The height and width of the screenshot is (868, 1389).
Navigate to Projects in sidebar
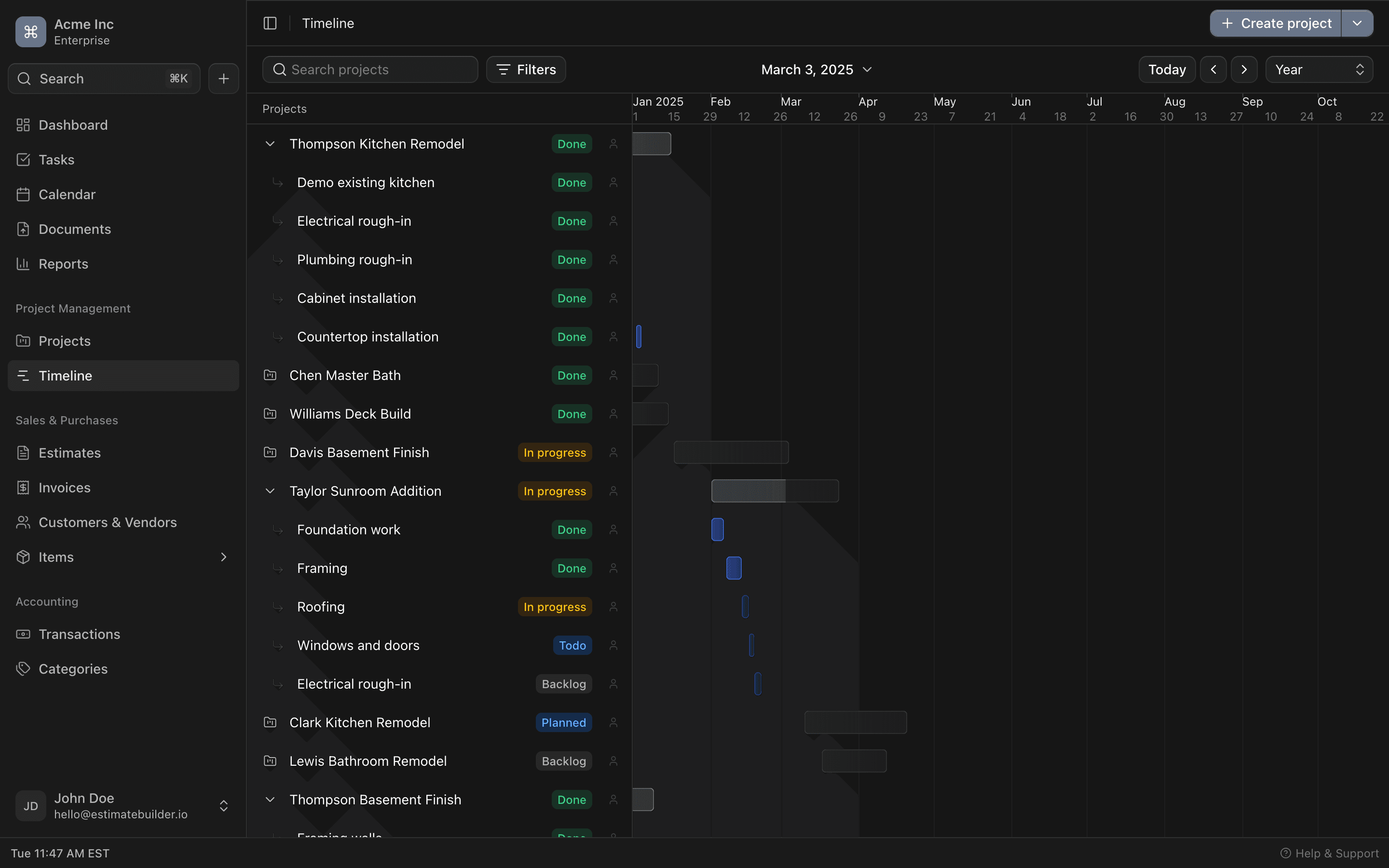point(64,341)
